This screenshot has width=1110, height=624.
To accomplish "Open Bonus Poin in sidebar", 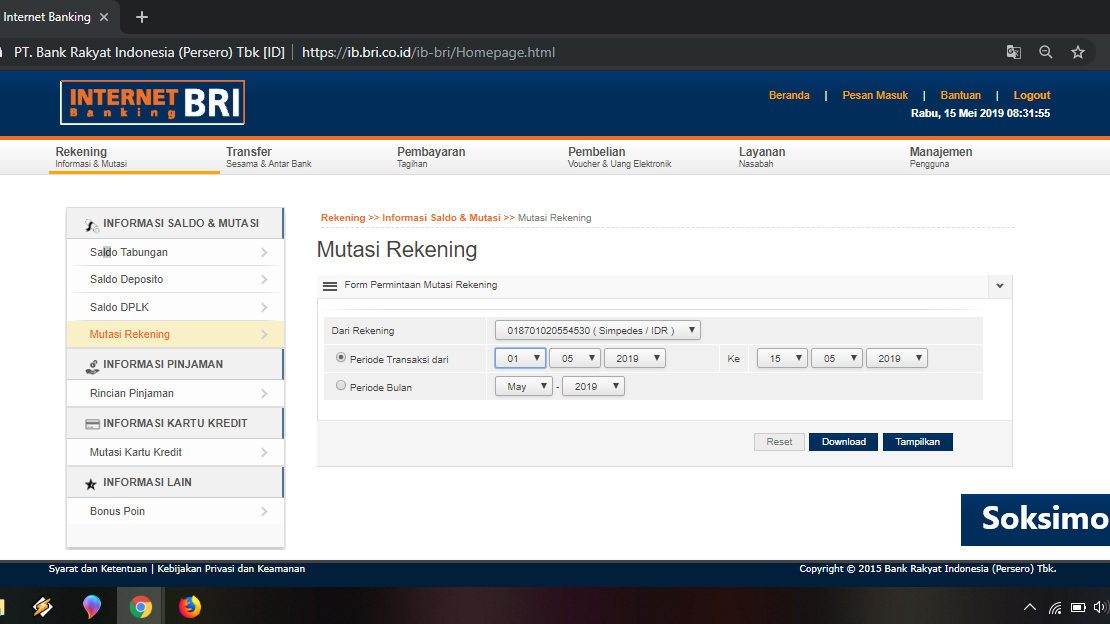I will pos(176,511).
